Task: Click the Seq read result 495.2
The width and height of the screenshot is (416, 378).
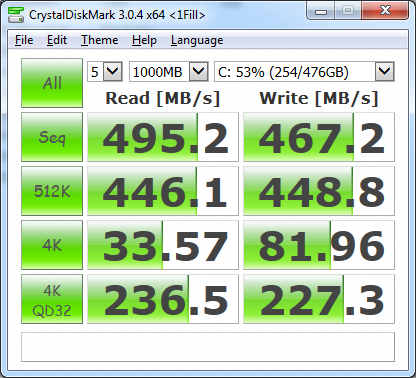Action: click(x=163, y=137)
